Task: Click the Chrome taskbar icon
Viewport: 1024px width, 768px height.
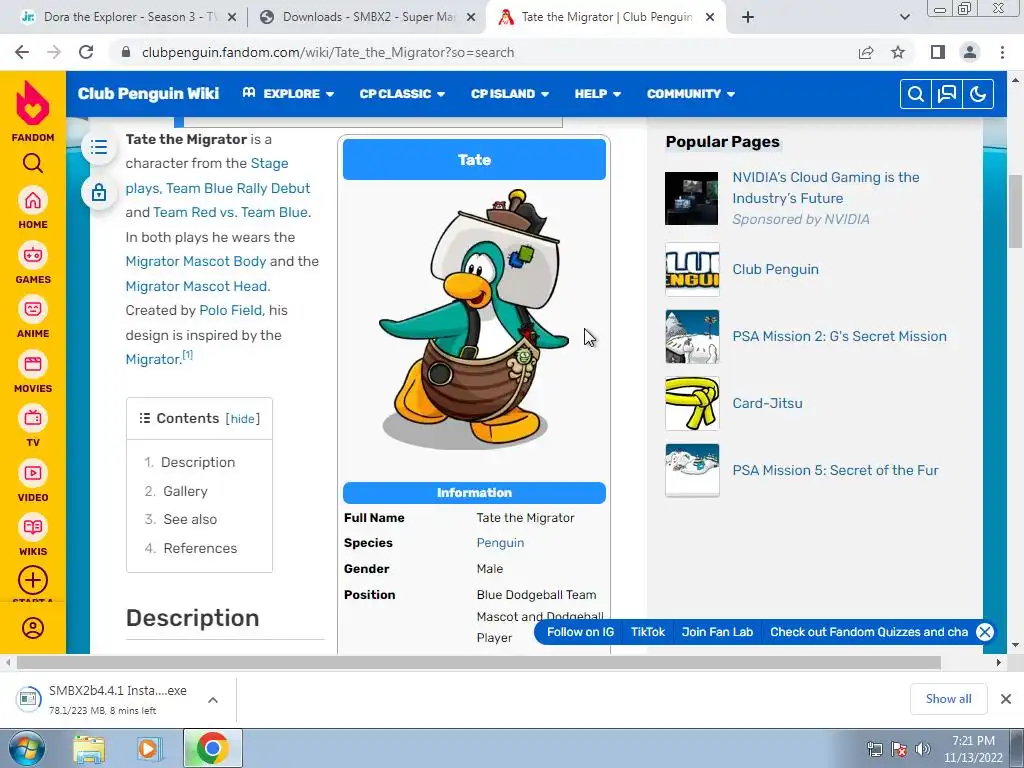Action: 212,748
